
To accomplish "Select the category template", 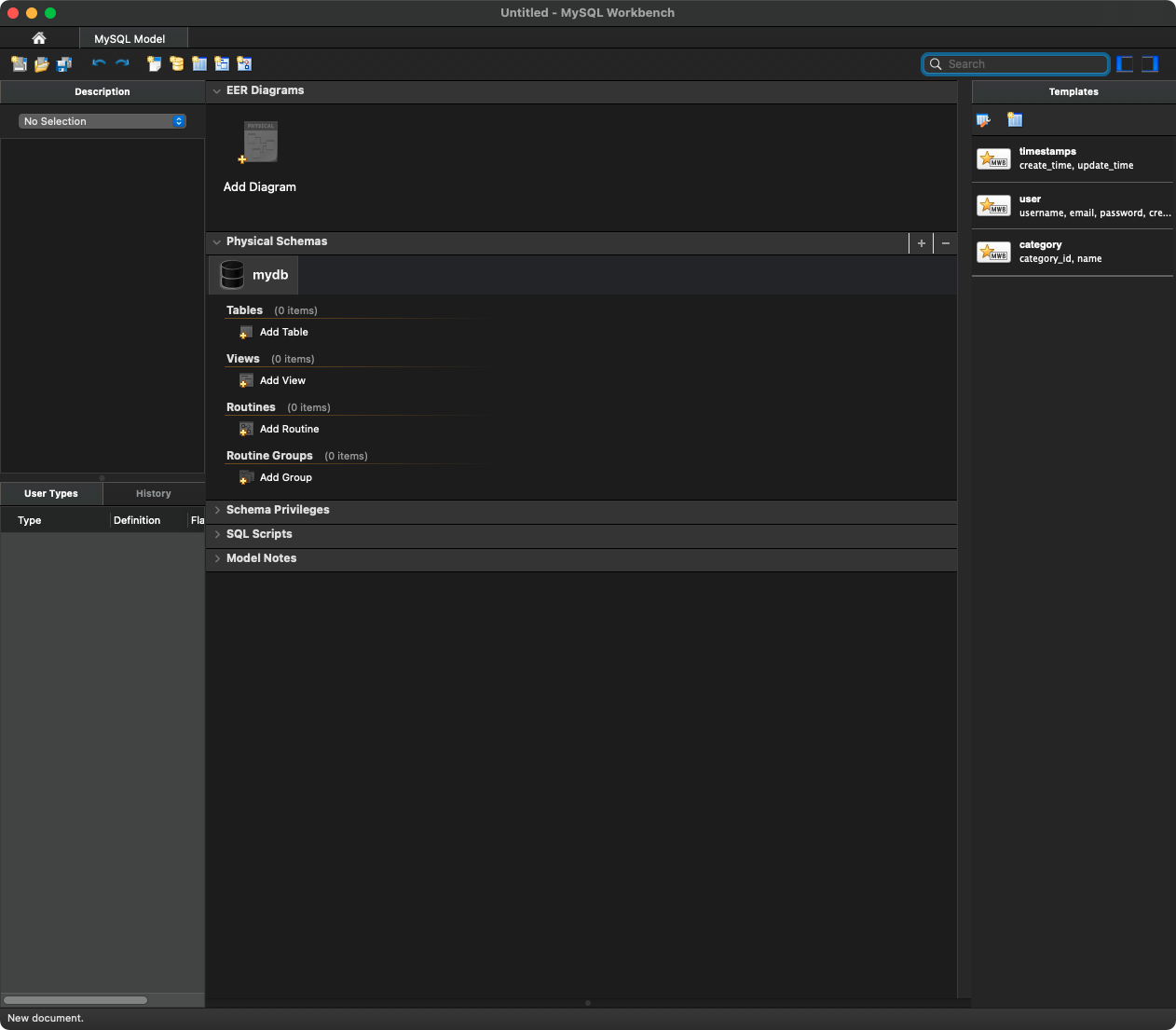I will tap(1073, 252).
